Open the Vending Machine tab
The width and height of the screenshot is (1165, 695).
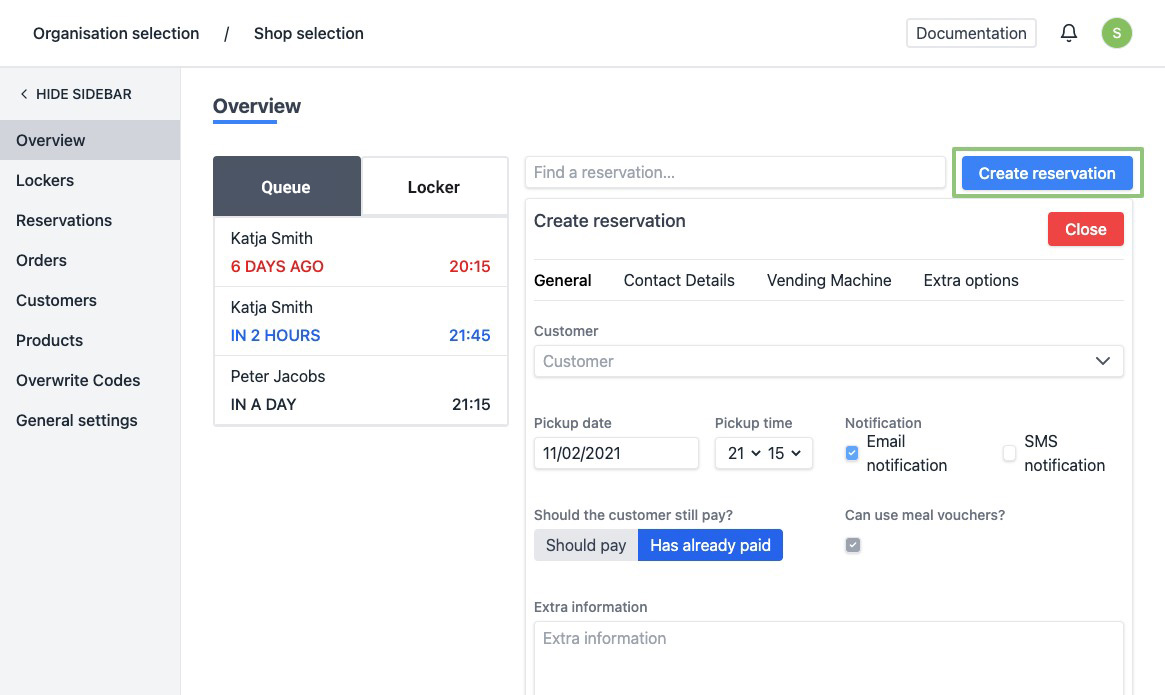(x=828, y=280)
